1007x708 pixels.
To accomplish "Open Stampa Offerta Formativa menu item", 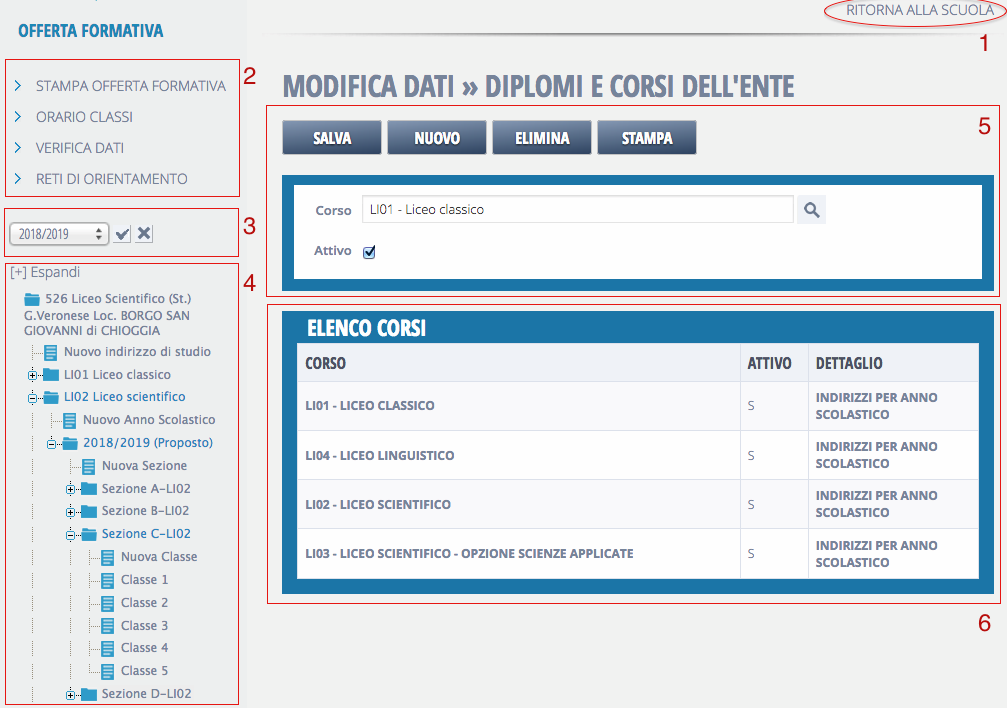I will [x=130, y=86].
